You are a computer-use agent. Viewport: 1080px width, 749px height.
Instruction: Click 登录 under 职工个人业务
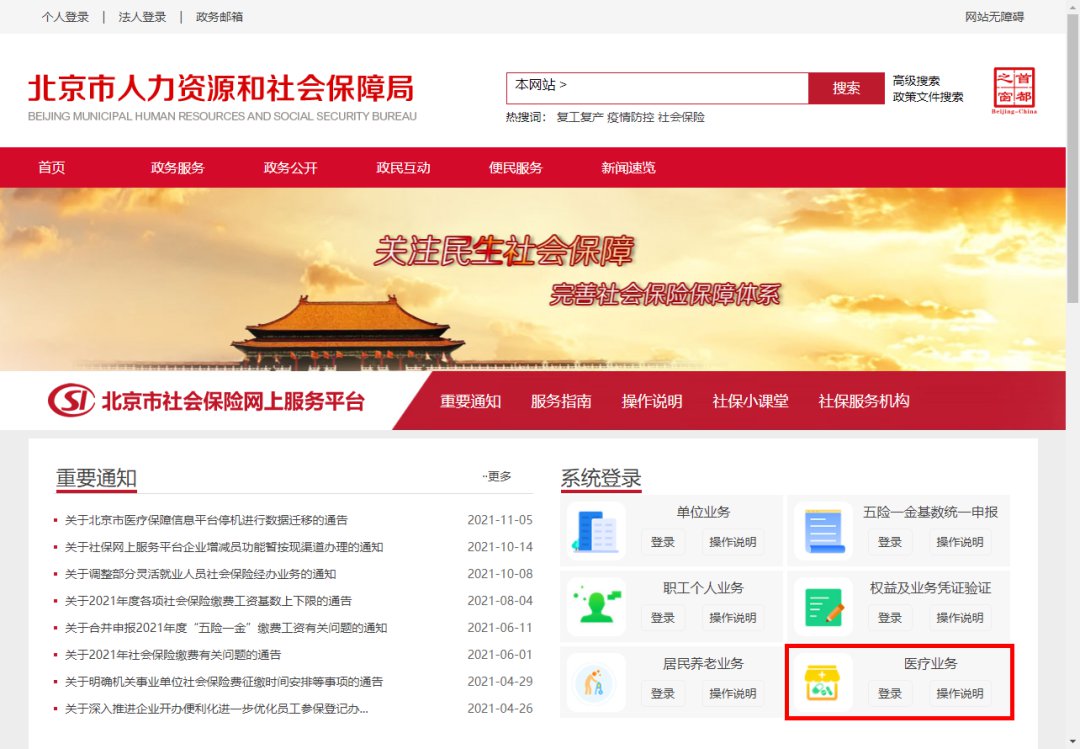pyautogui.click(x=663, y=618)
